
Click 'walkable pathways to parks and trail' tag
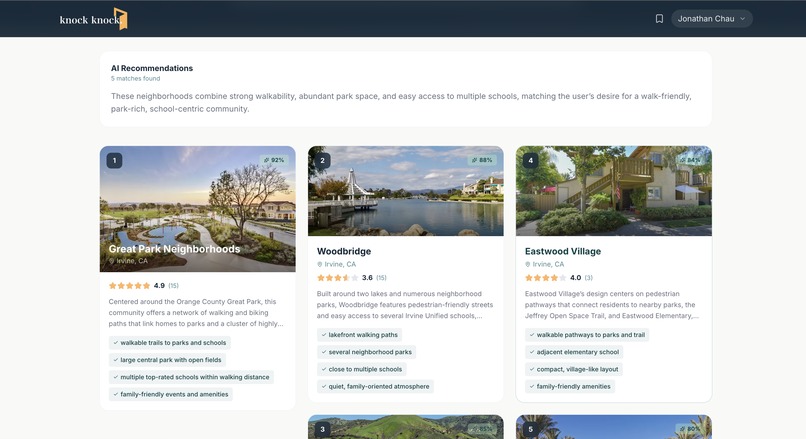pos(587,335)
